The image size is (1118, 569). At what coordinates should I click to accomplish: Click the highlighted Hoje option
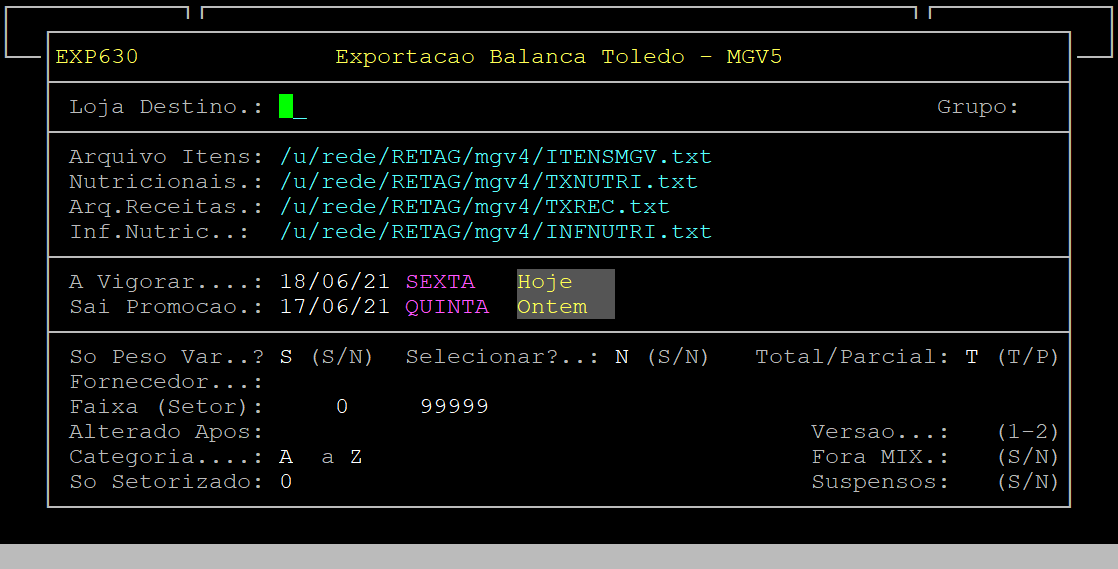(545, 282)
